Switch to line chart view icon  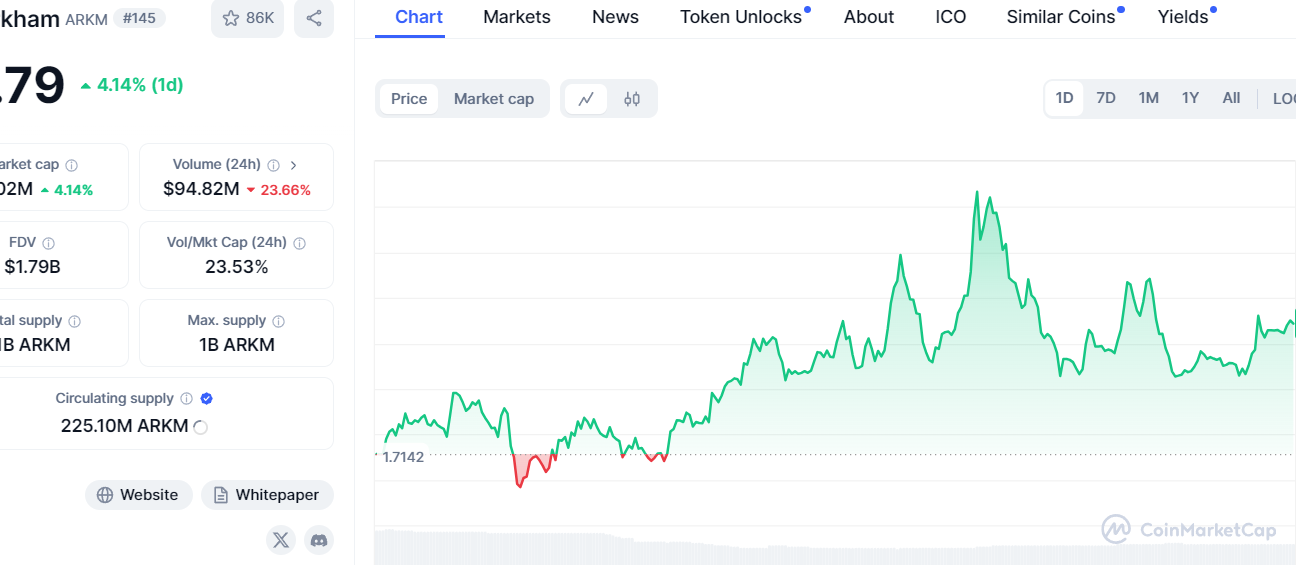click(x=586, y=99)
